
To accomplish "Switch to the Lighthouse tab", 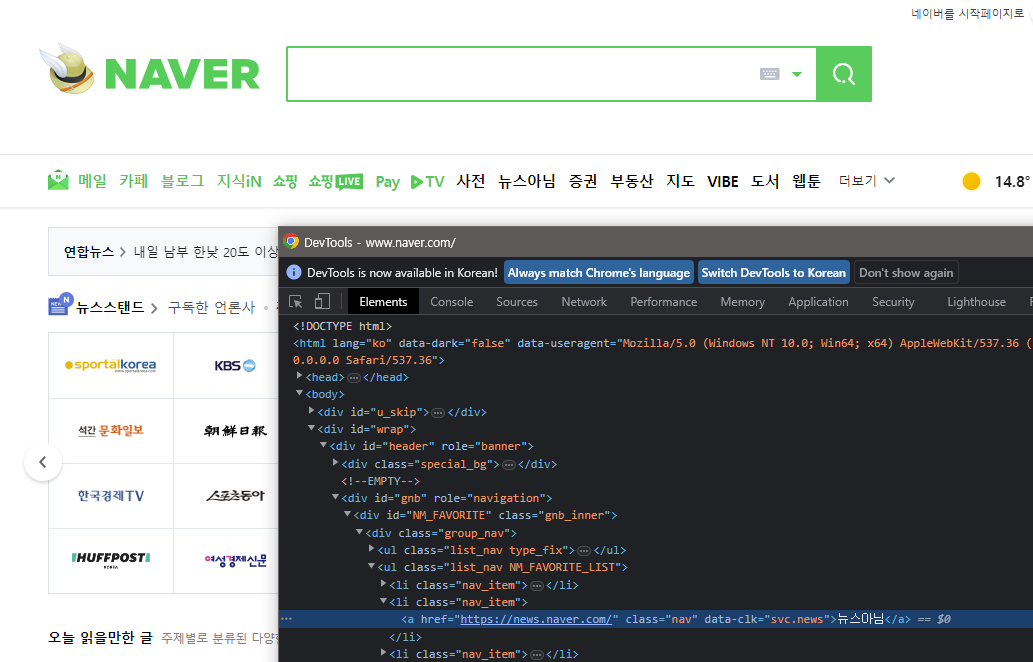I will coord(976,302).
